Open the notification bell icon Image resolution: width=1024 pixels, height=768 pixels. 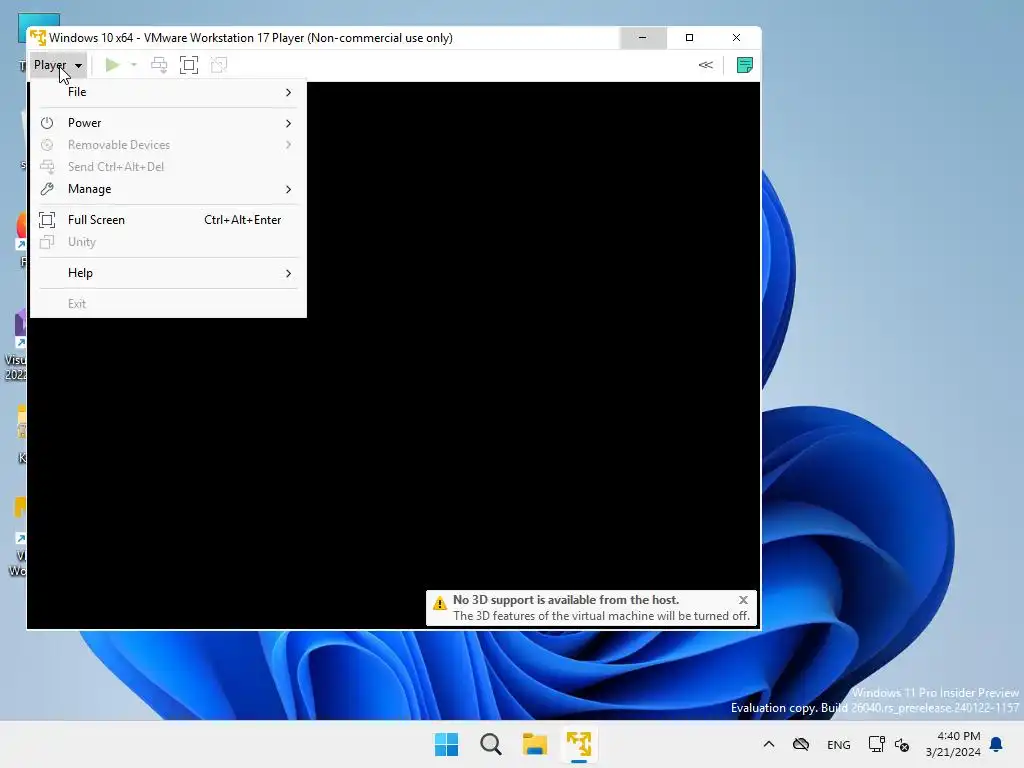pyautogui.click(x=997, y=744)
